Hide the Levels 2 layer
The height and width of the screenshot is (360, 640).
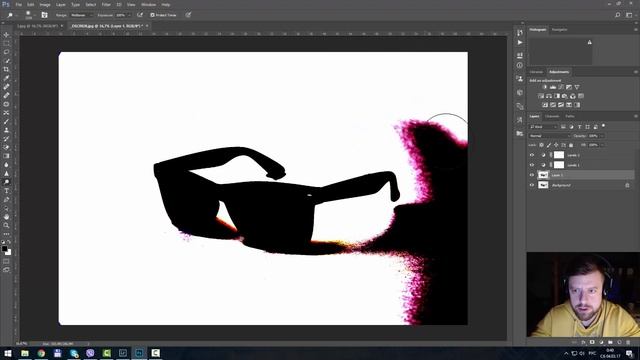[x=531, y=155]
